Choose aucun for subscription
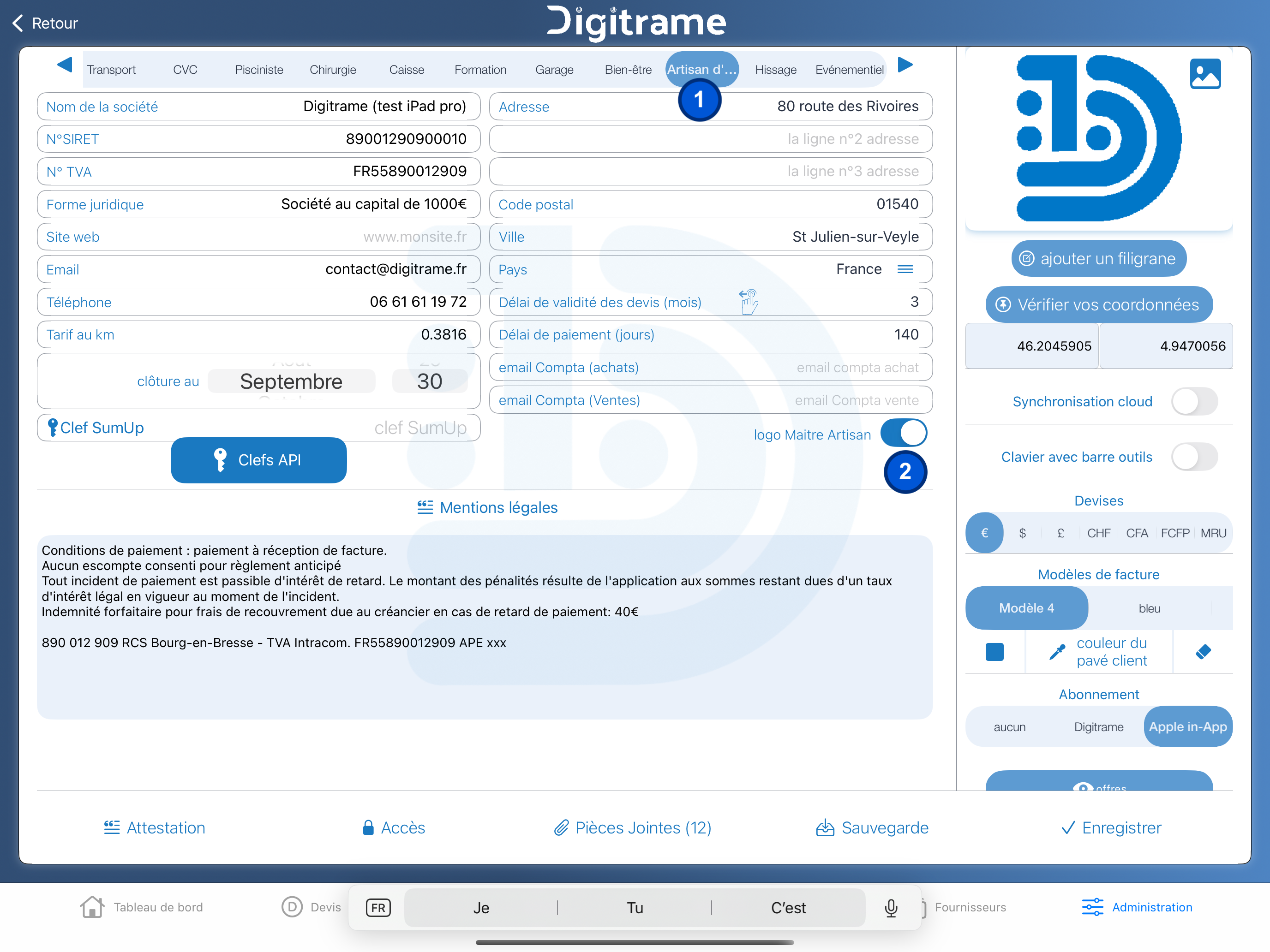This screenshot has height=952, width=1270. pyautogui.click(x=1009, y=726)
